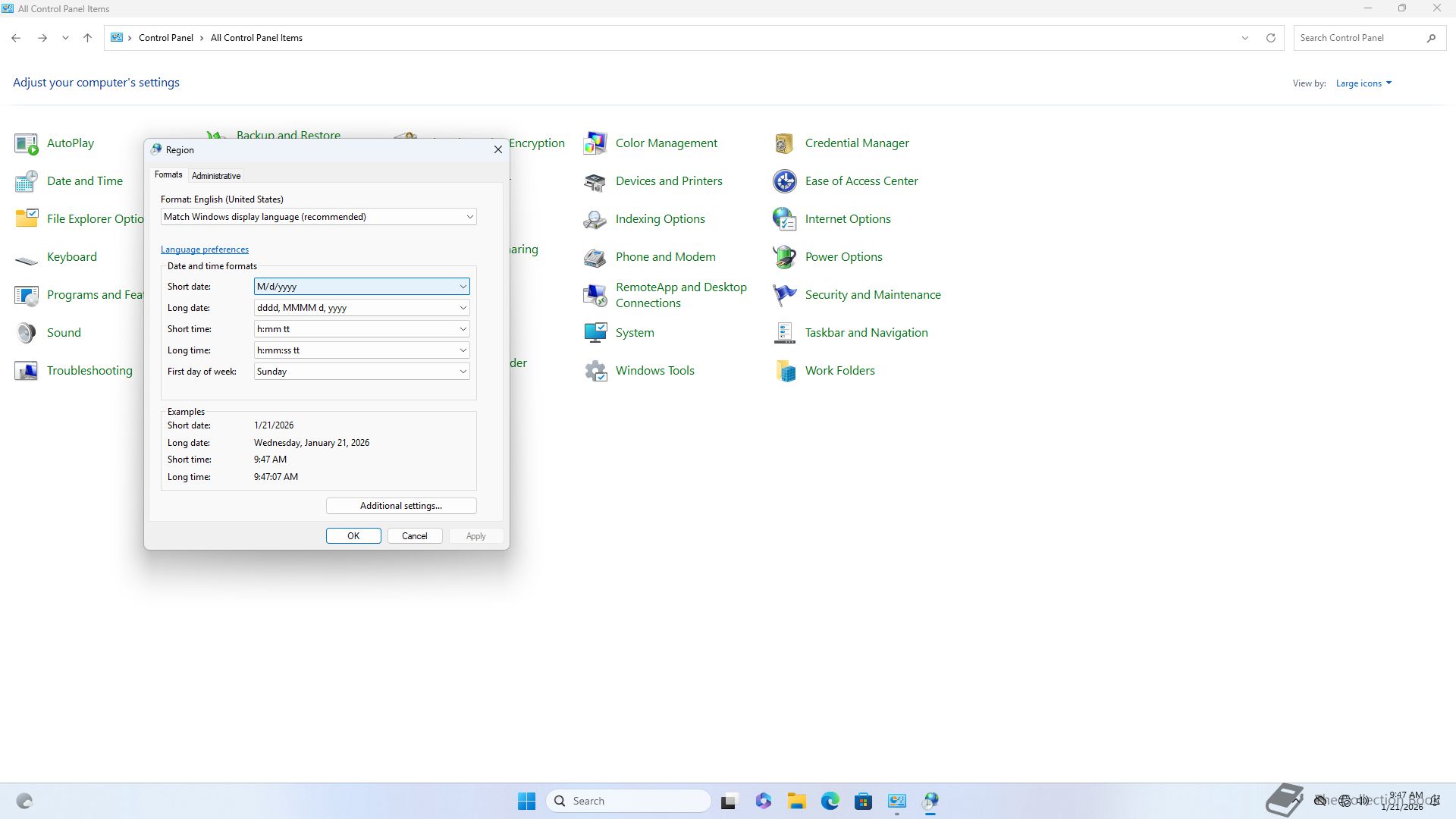Open the Sound speaker icon
The height and width of the screenshot is (819, 1456).
click(x=27, y=333)
